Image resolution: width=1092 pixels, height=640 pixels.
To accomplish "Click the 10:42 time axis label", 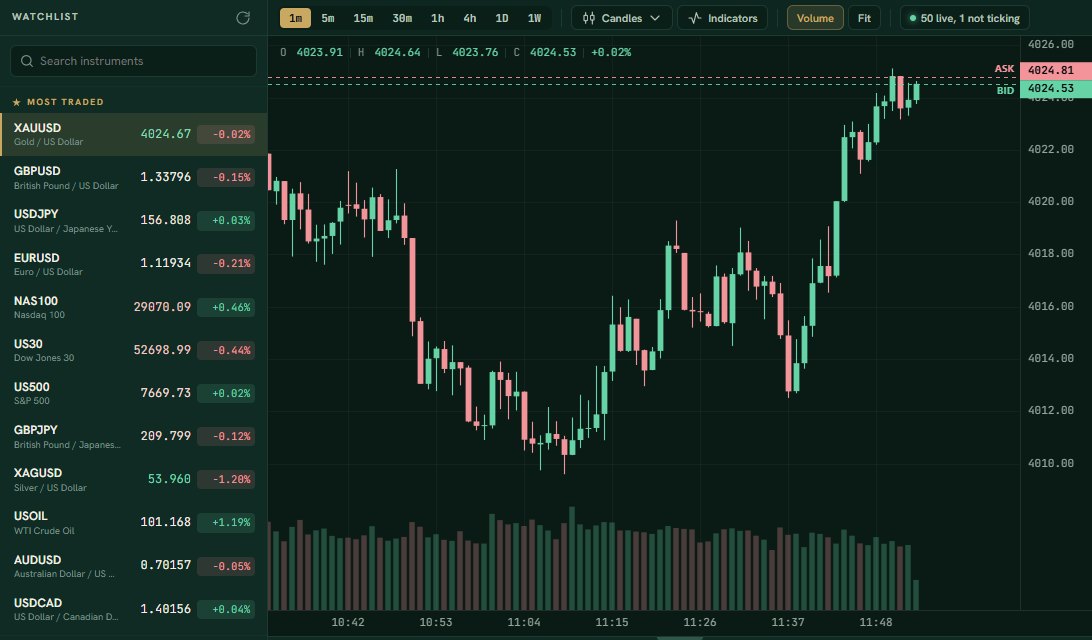I will (x=348, y=623).
